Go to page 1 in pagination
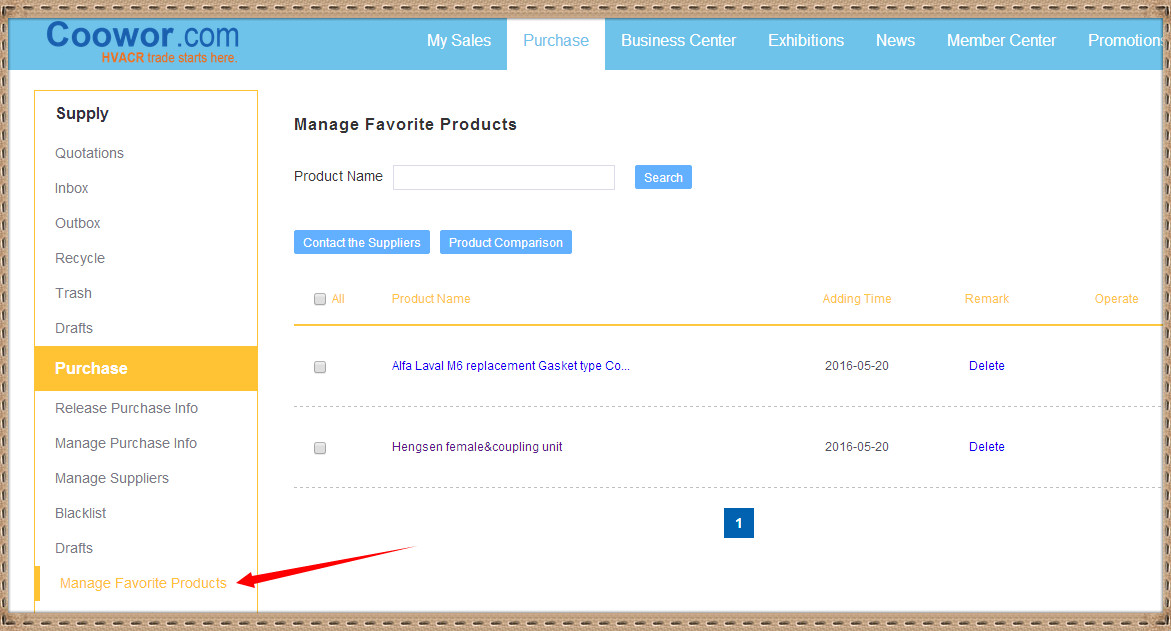The image size is (1171, 631). [x=738, y=523]
